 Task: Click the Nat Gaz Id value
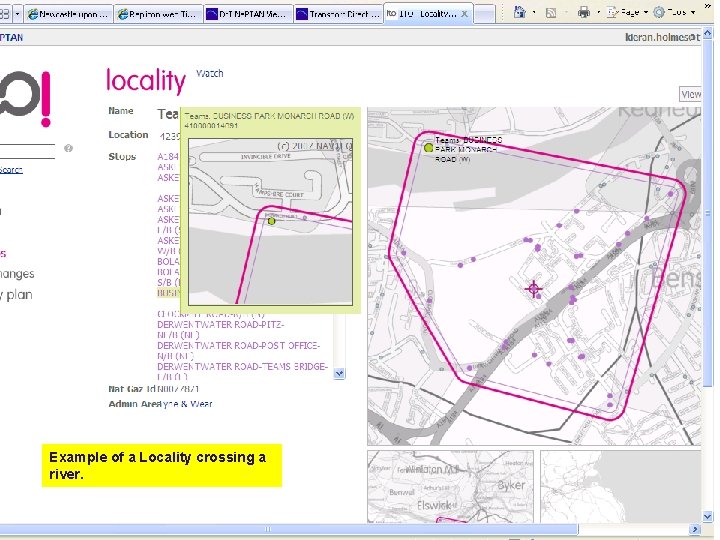pyautogui.click(x=178, y=389)
